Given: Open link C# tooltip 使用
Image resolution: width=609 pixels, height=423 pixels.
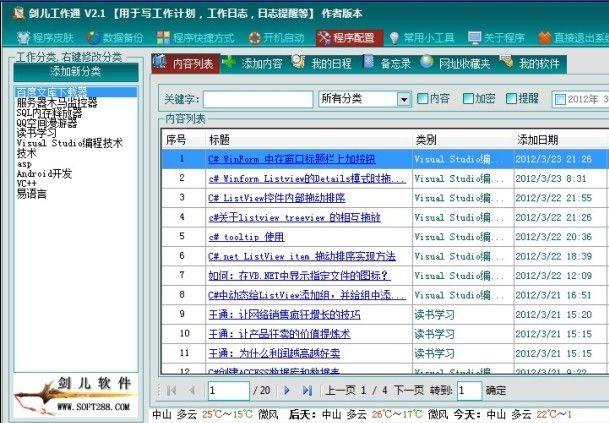Looking at the screenshot, I should (246, 237).
